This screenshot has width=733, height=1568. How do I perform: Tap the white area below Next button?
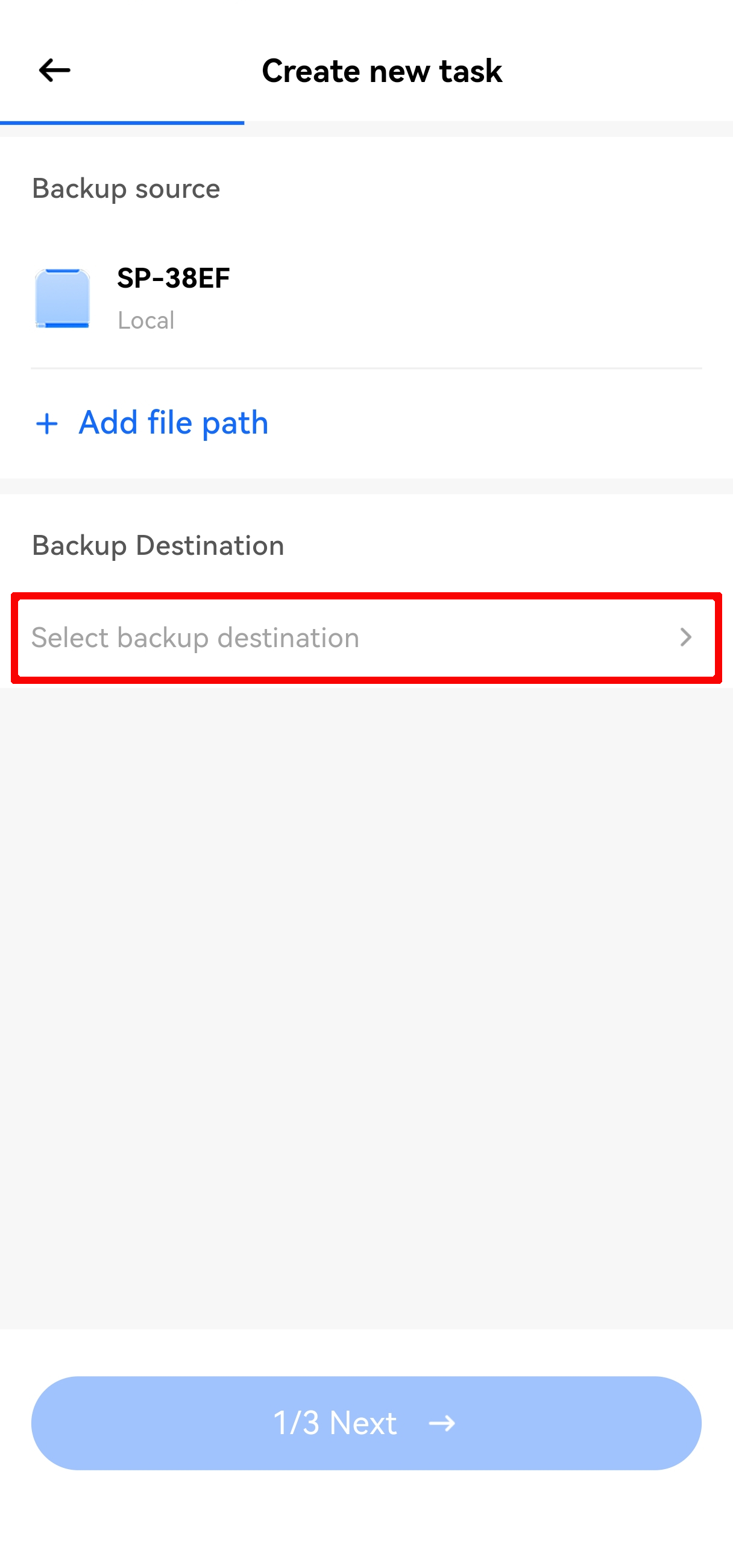click(x=366, y=1522)
